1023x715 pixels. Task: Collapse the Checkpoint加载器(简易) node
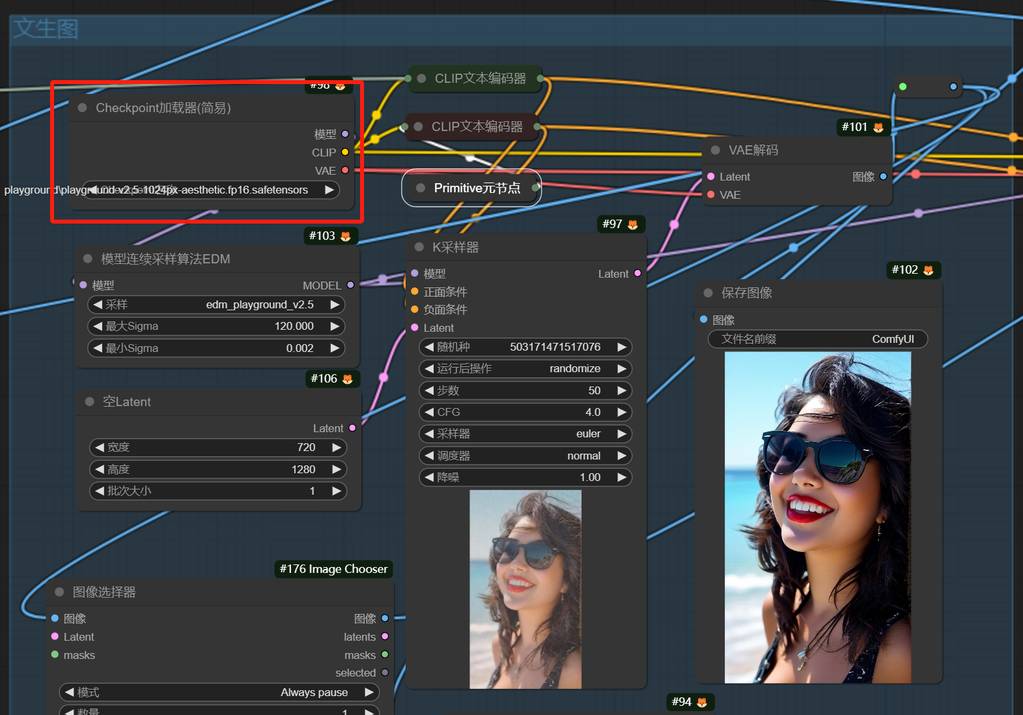(x=82, y=108)
